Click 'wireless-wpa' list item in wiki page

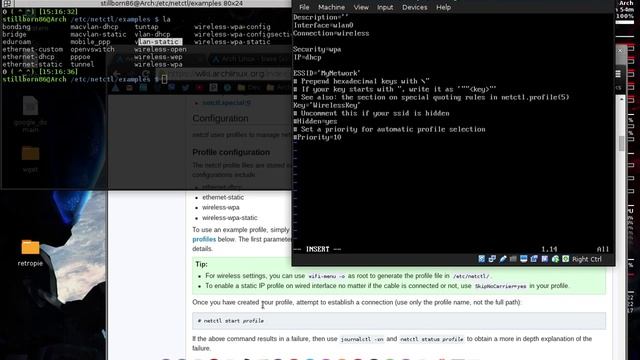[221, 207]
